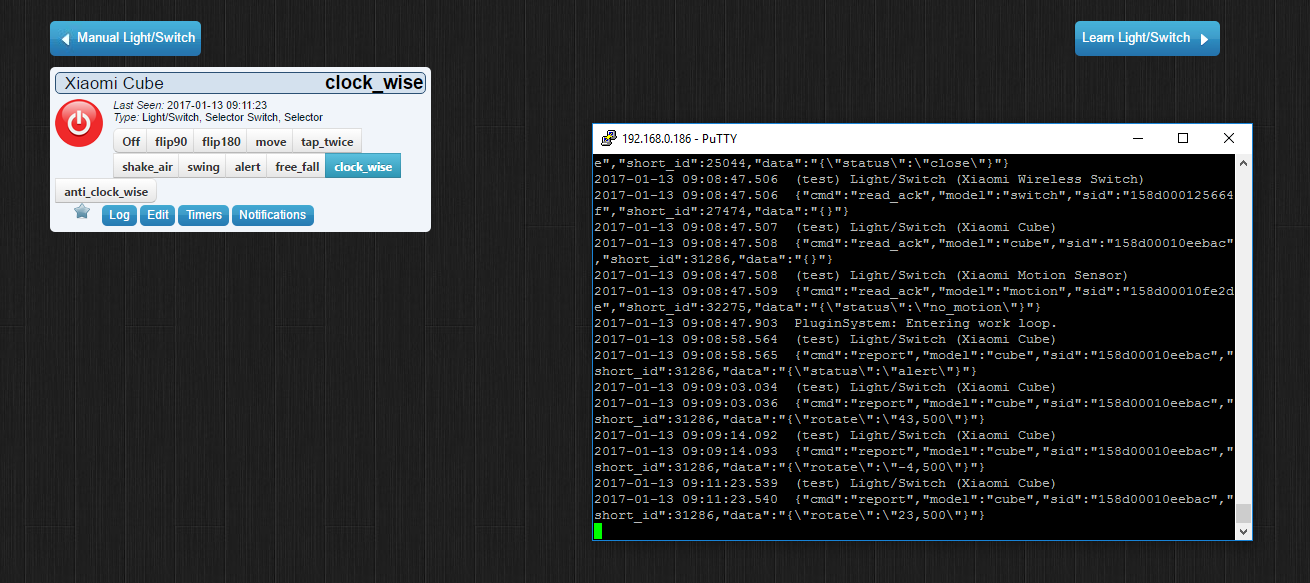Select the flip180 level

pos(221,142)
